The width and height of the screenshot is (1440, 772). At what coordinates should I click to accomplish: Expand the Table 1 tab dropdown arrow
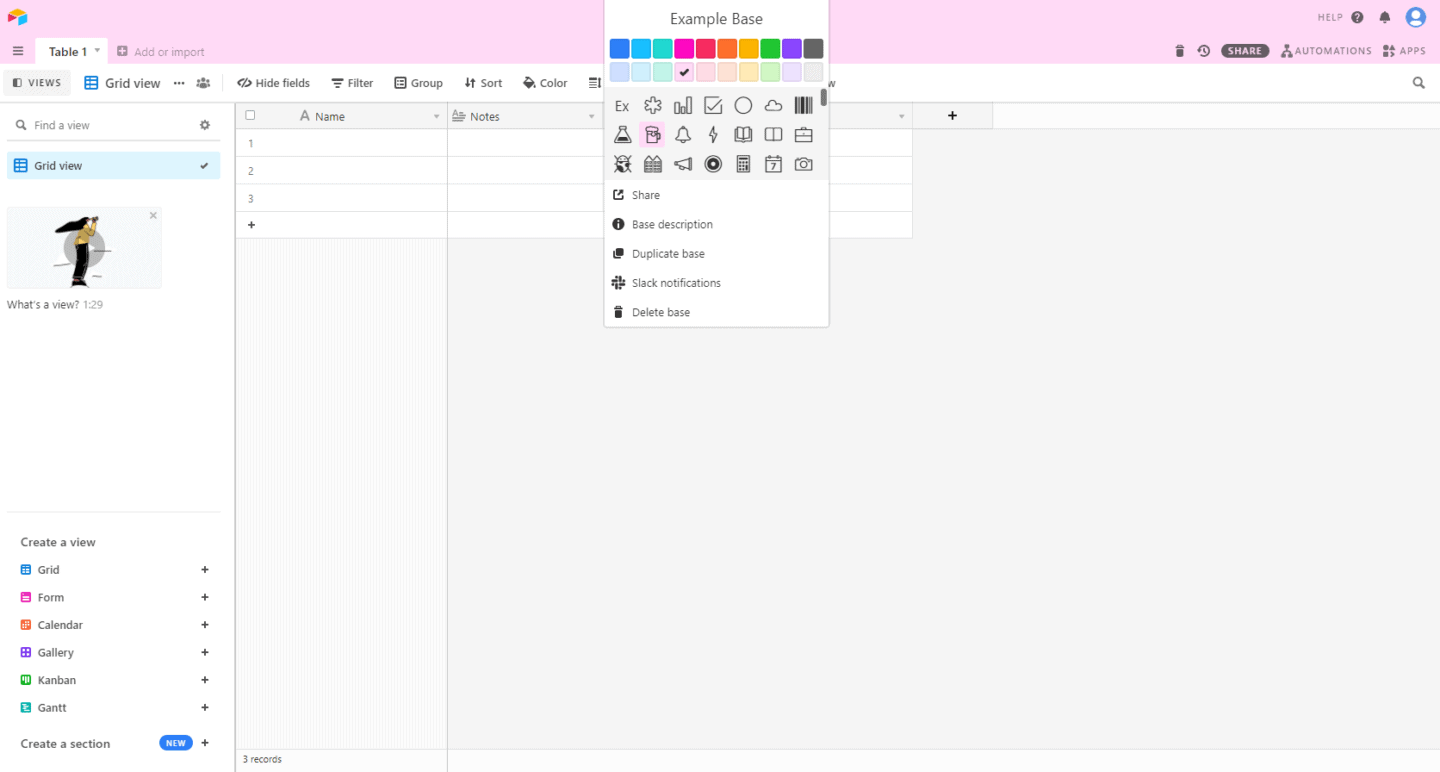click(x=97, y=51)
